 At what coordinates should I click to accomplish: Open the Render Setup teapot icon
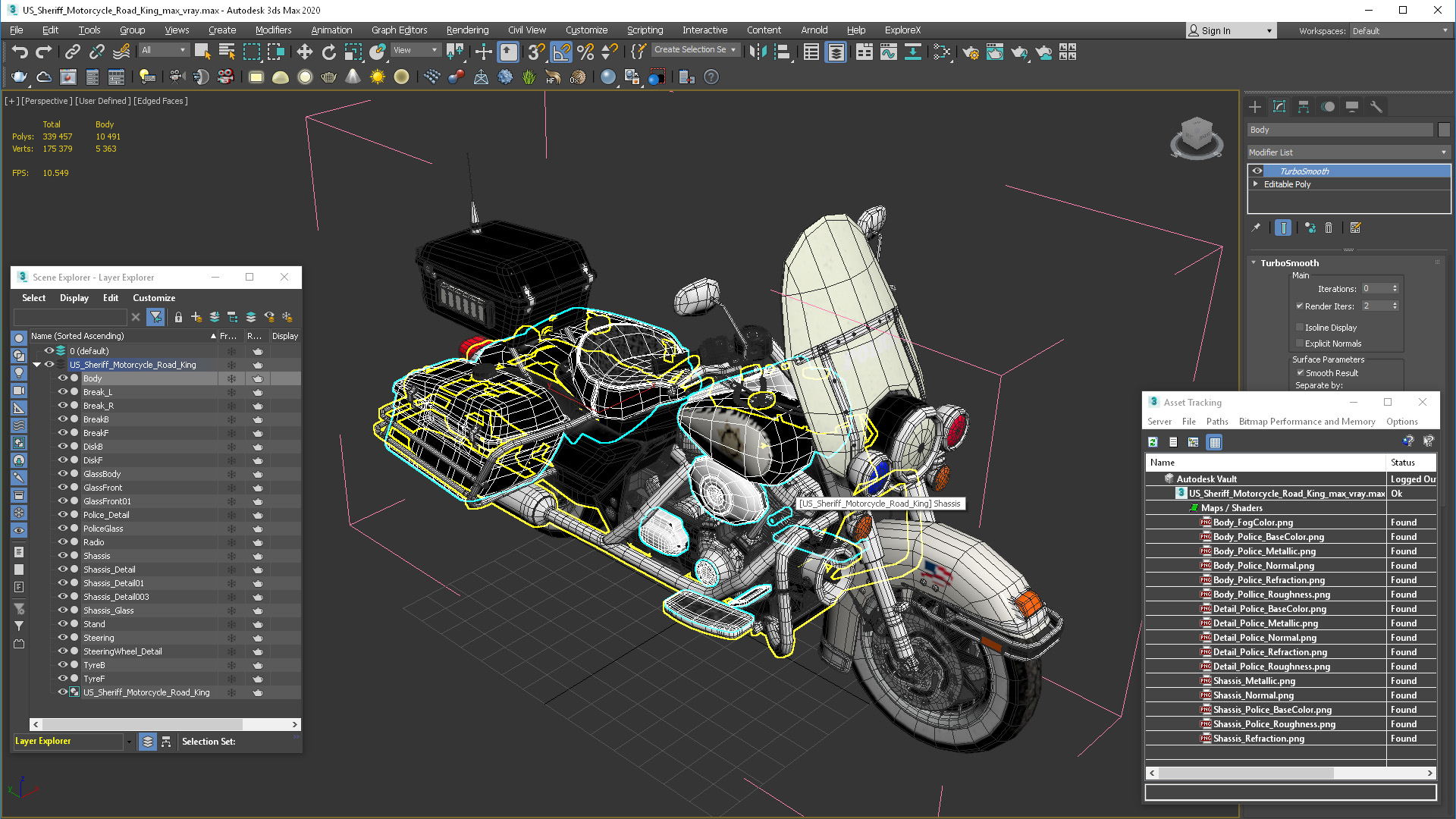click(971, 52)
